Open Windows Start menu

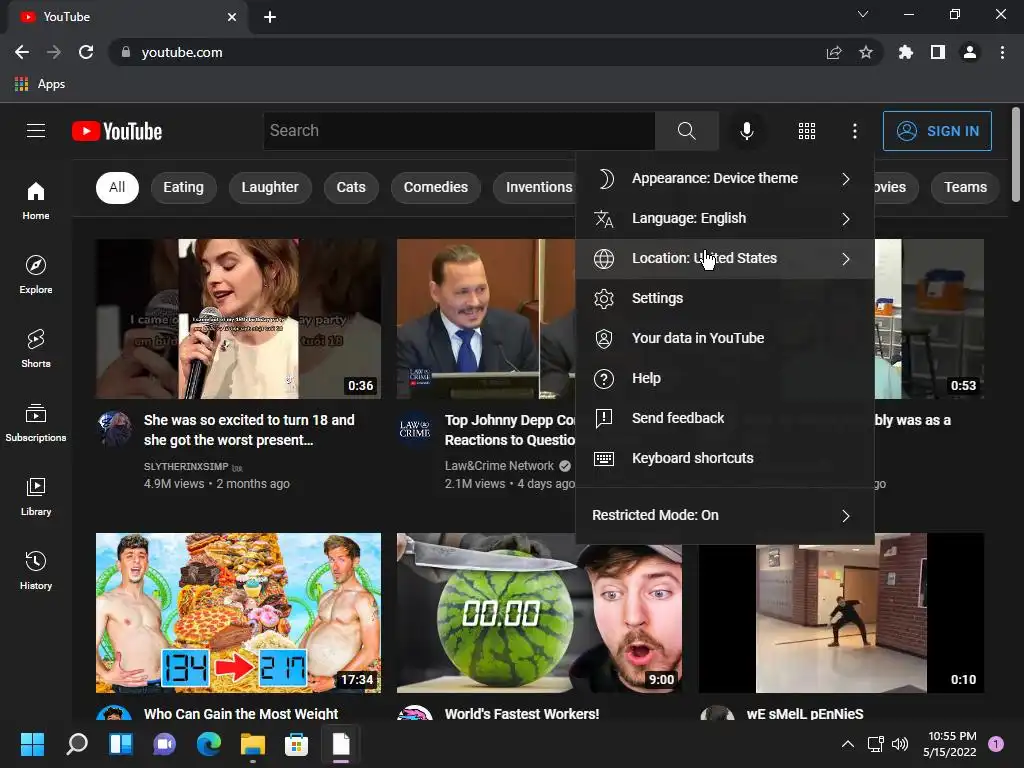coord(32,744)
